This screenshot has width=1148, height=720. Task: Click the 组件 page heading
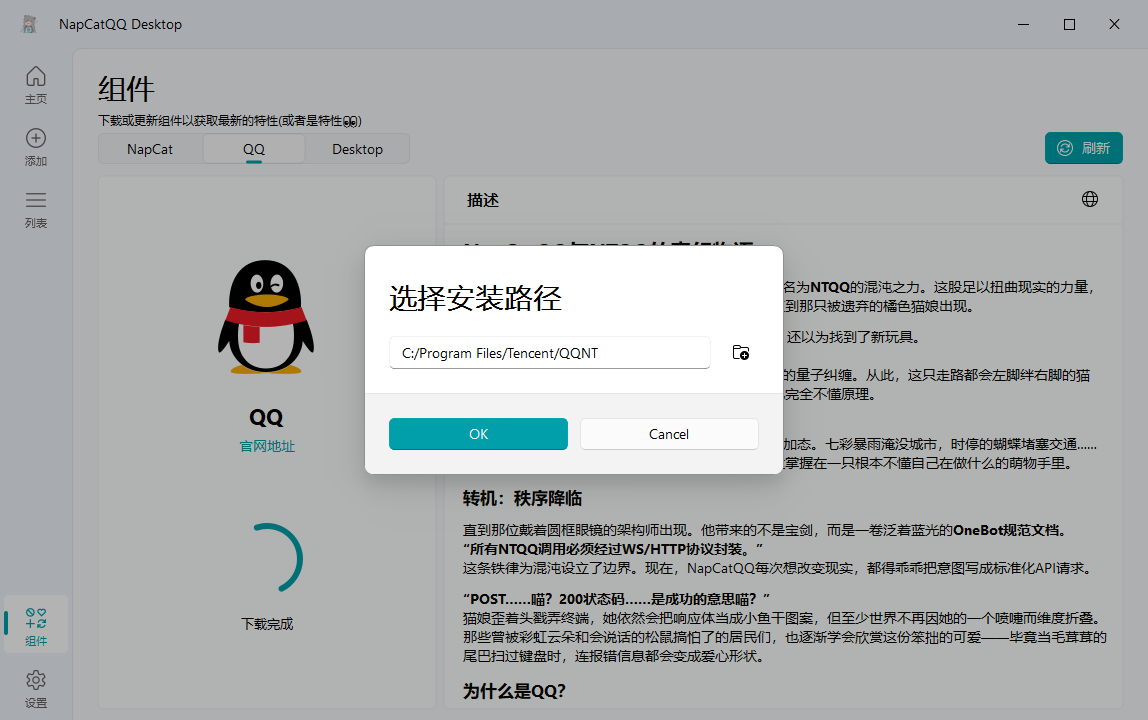click(x=126, y=89)
